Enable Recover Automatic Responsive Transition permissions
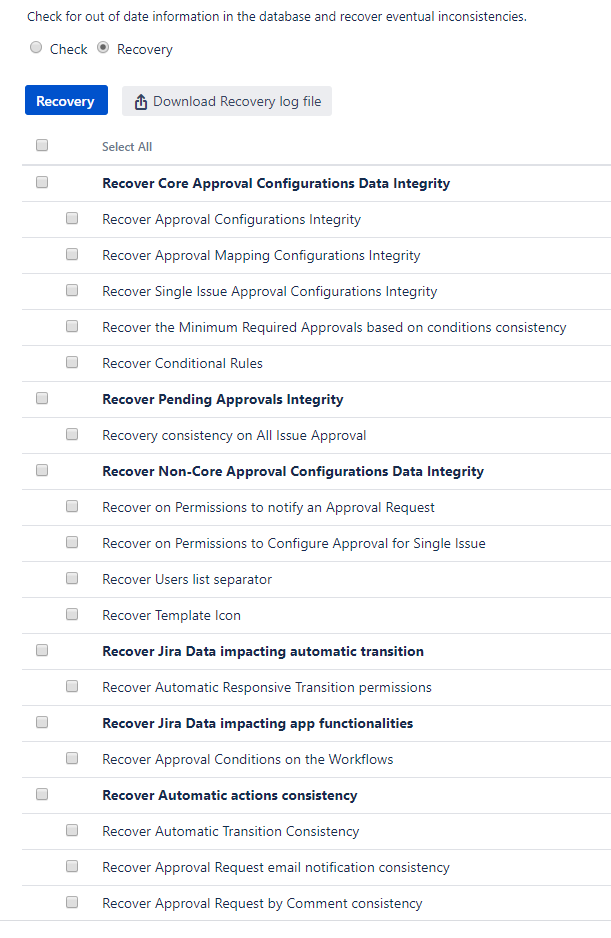 coord(72,687)
